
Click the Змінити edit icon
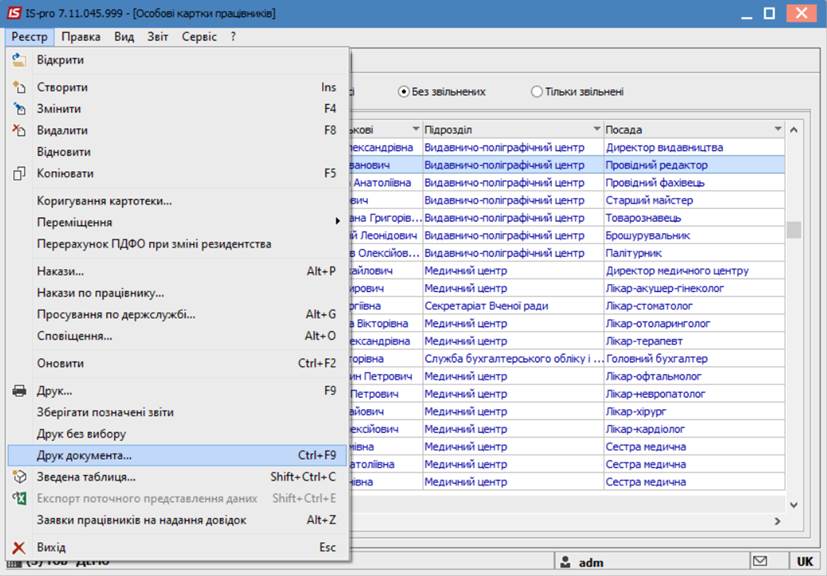coord(19,109)
